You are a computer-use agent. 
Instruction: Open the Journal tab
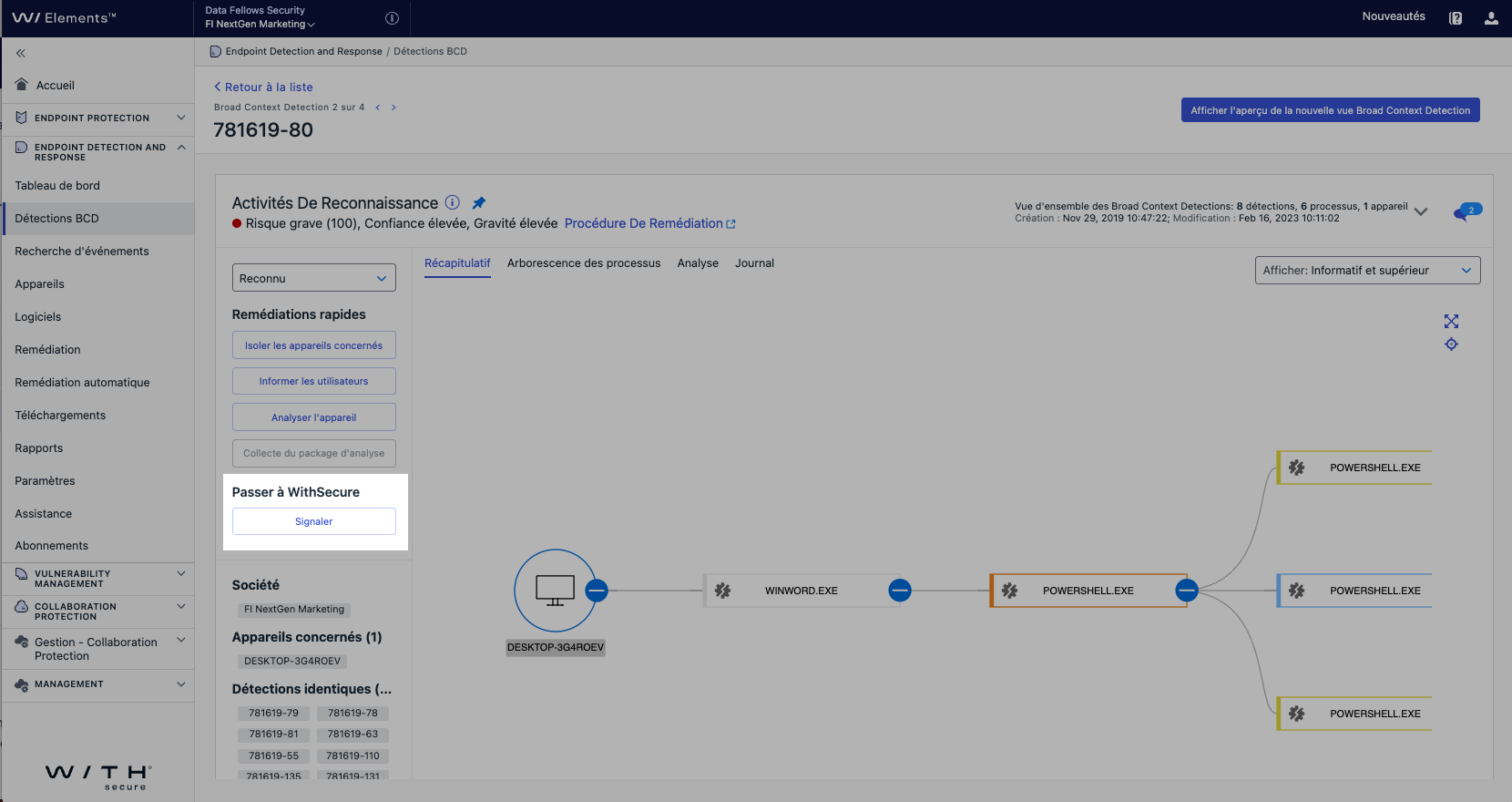tap(754, 263)
